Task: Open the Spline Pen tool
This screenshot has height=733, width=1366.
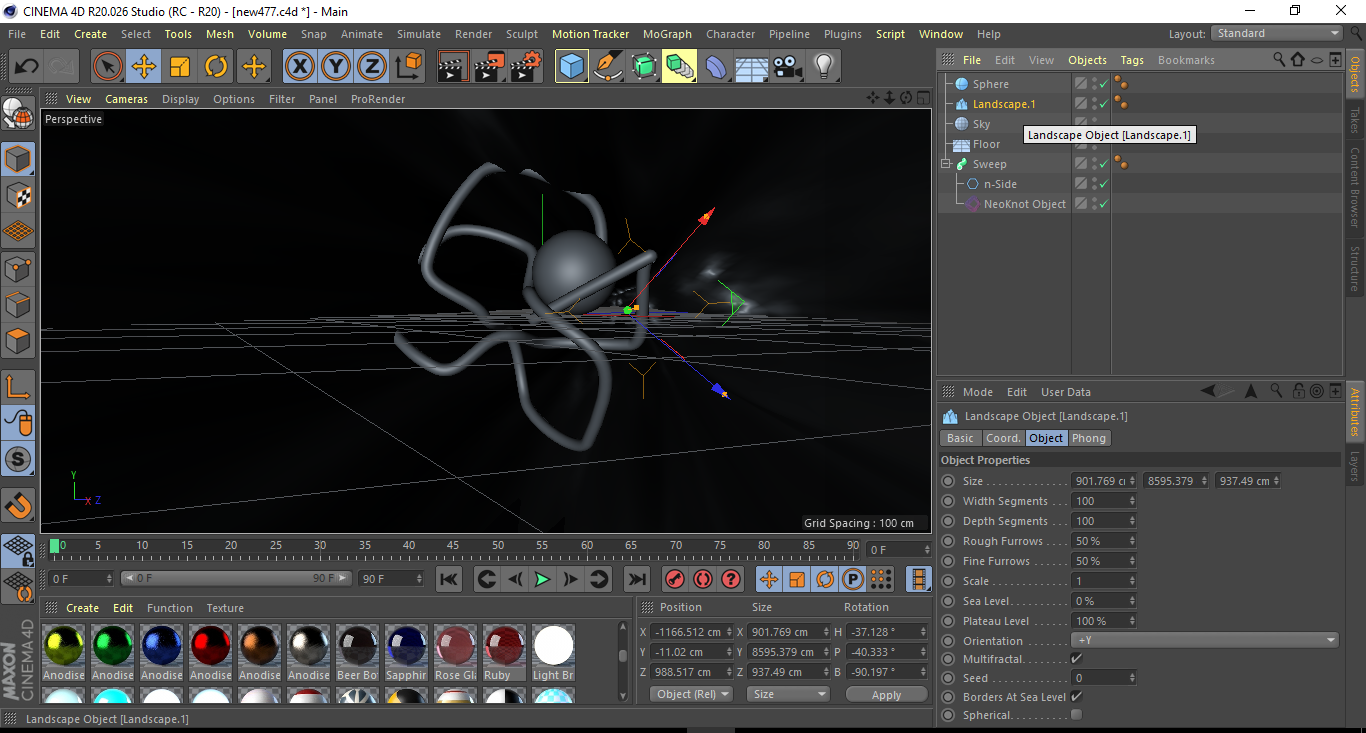Action: click(608, 67)
